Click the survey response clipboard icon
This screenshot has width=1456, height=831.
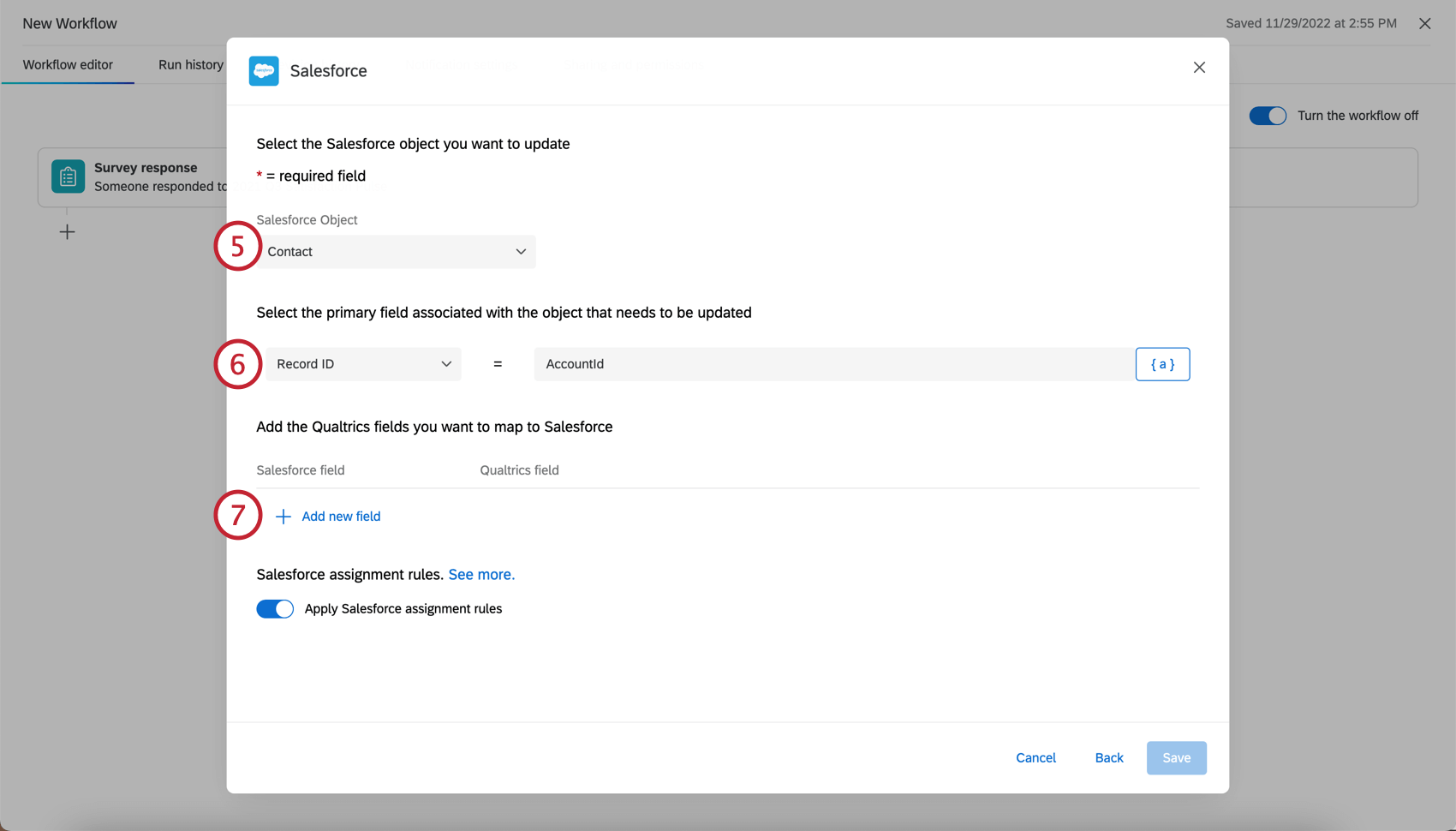pos(68,176)
